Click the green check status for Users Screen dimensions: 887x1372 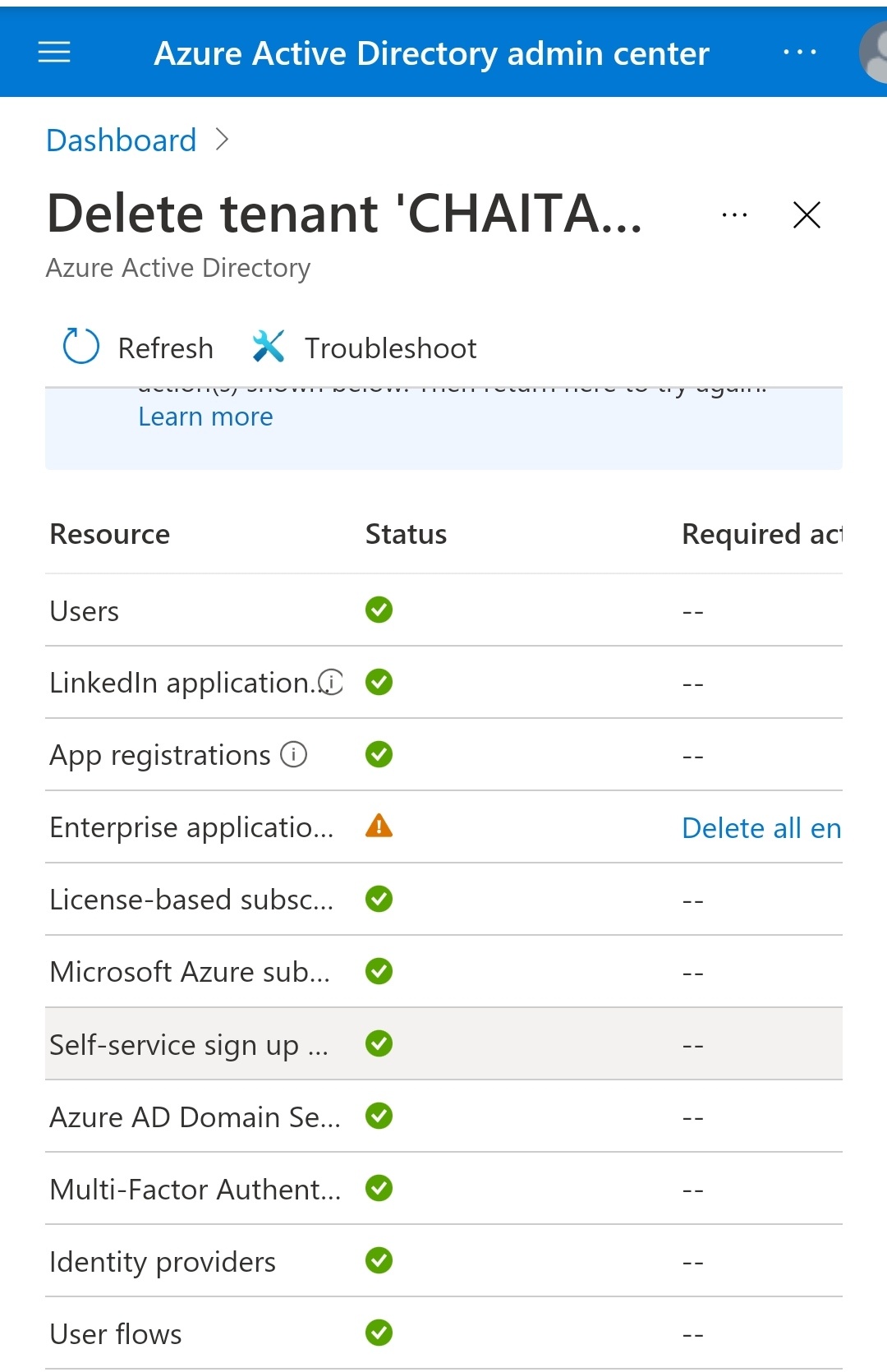(x=379, y=610)
